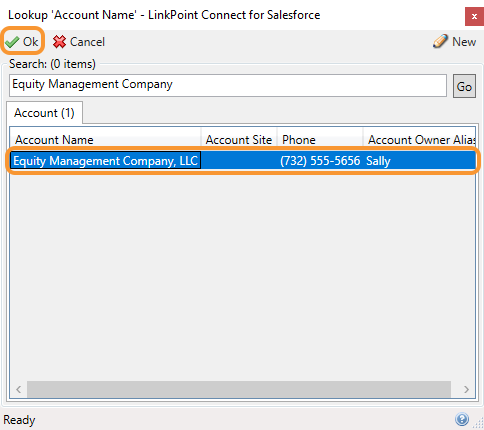Click the right scroll arrow
Image resolution: width=484 pixels, height=430 pixels.
(x=466, y=389)
